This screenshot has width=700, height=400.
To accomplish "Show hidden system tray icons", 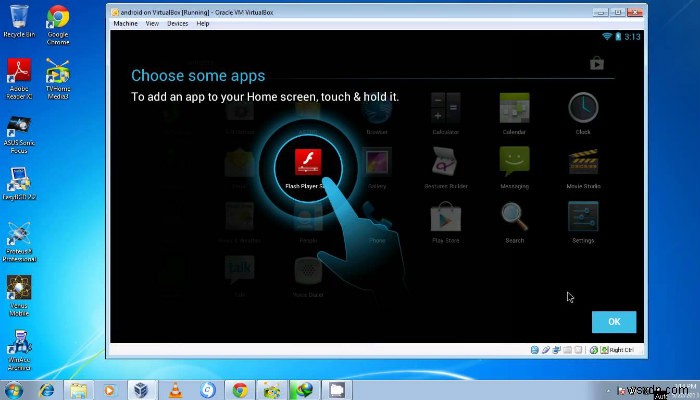I will 608,391.
